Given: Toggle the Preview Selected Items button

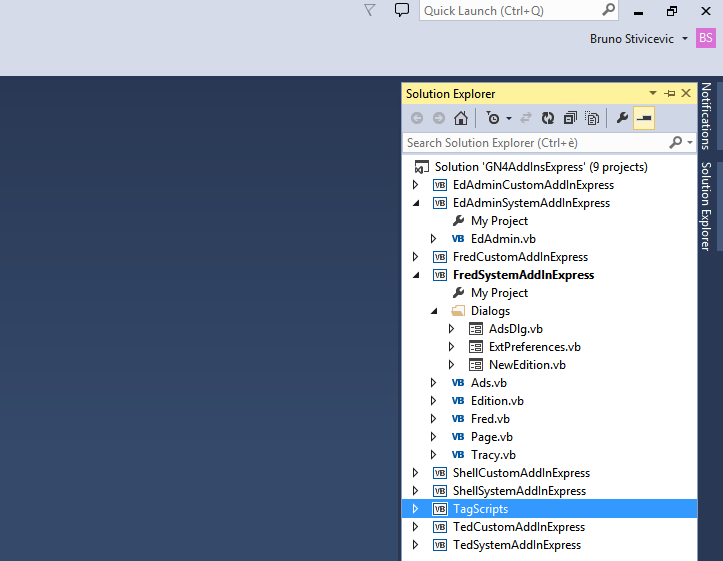Looking at the screenshot, I should click(x=644, y=118).
